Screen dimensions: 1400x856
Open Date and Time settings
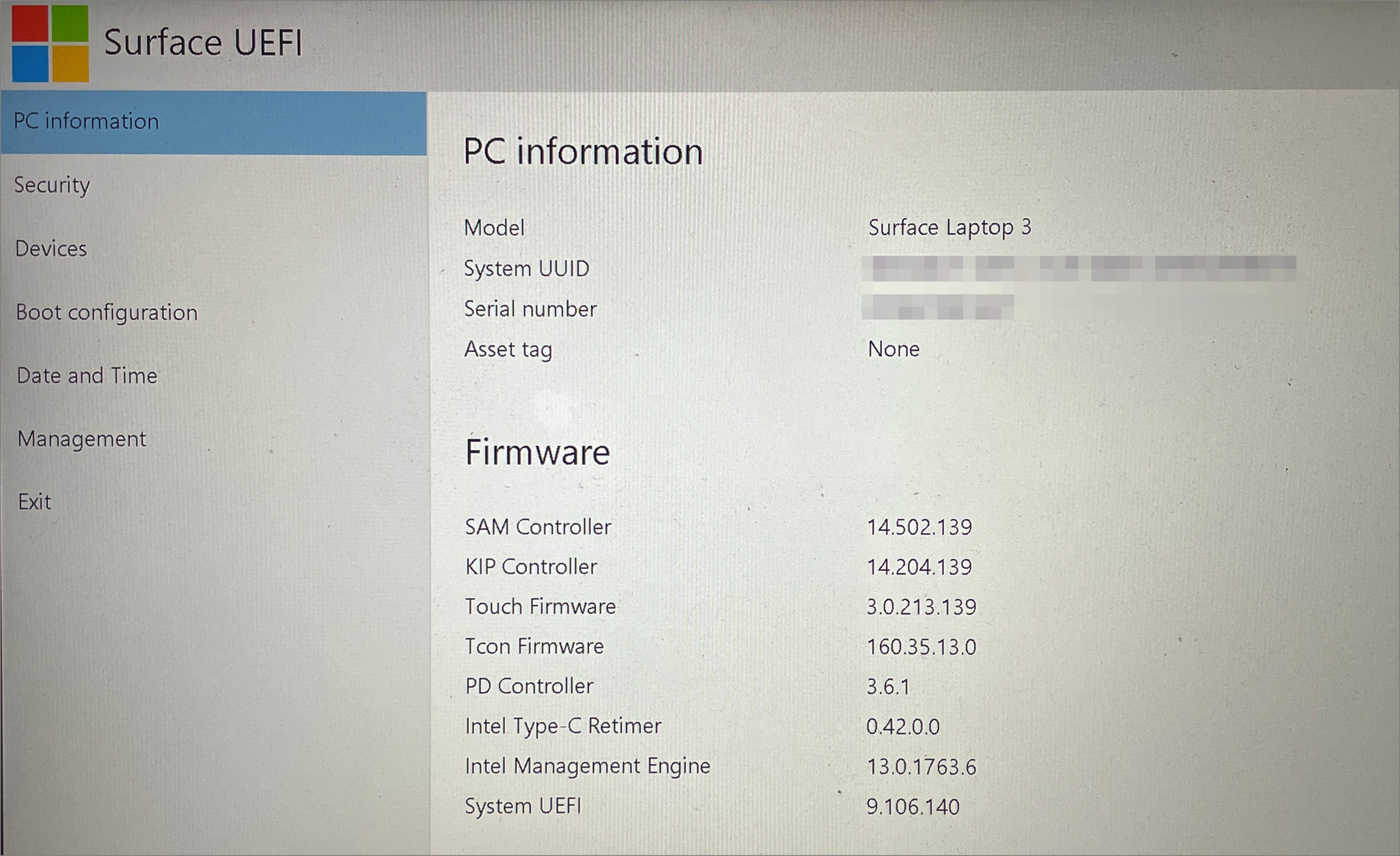point(86,375)
